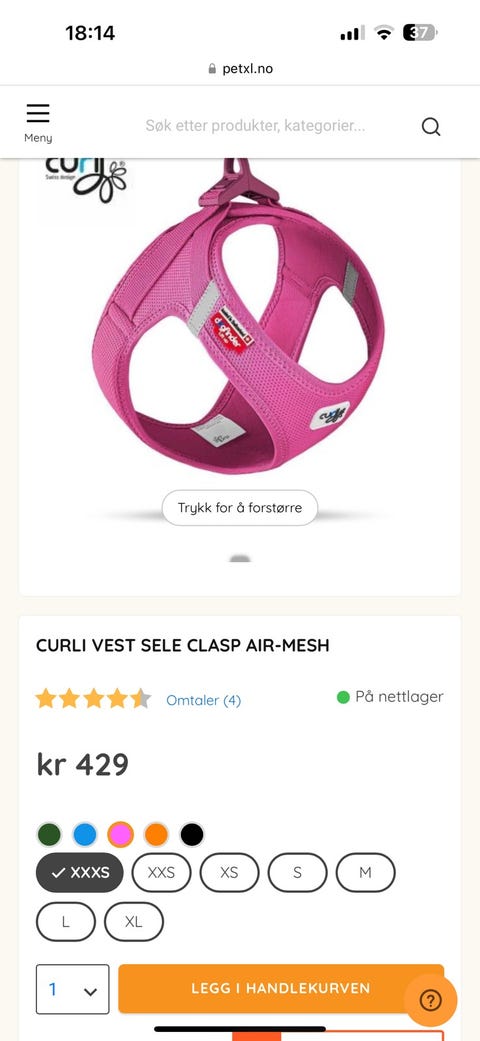Select size L option

[x=65, y=921]
